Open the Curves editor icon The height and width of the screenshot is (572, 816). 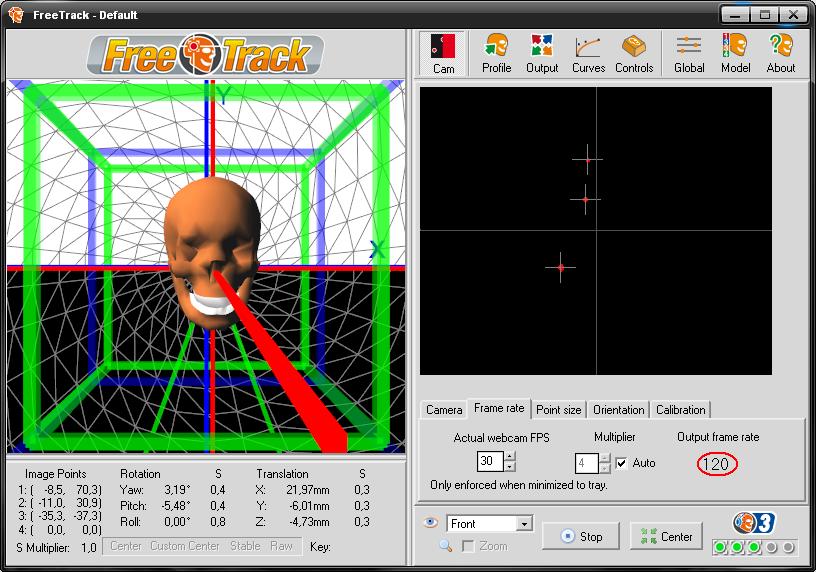(x=588, y=54)
